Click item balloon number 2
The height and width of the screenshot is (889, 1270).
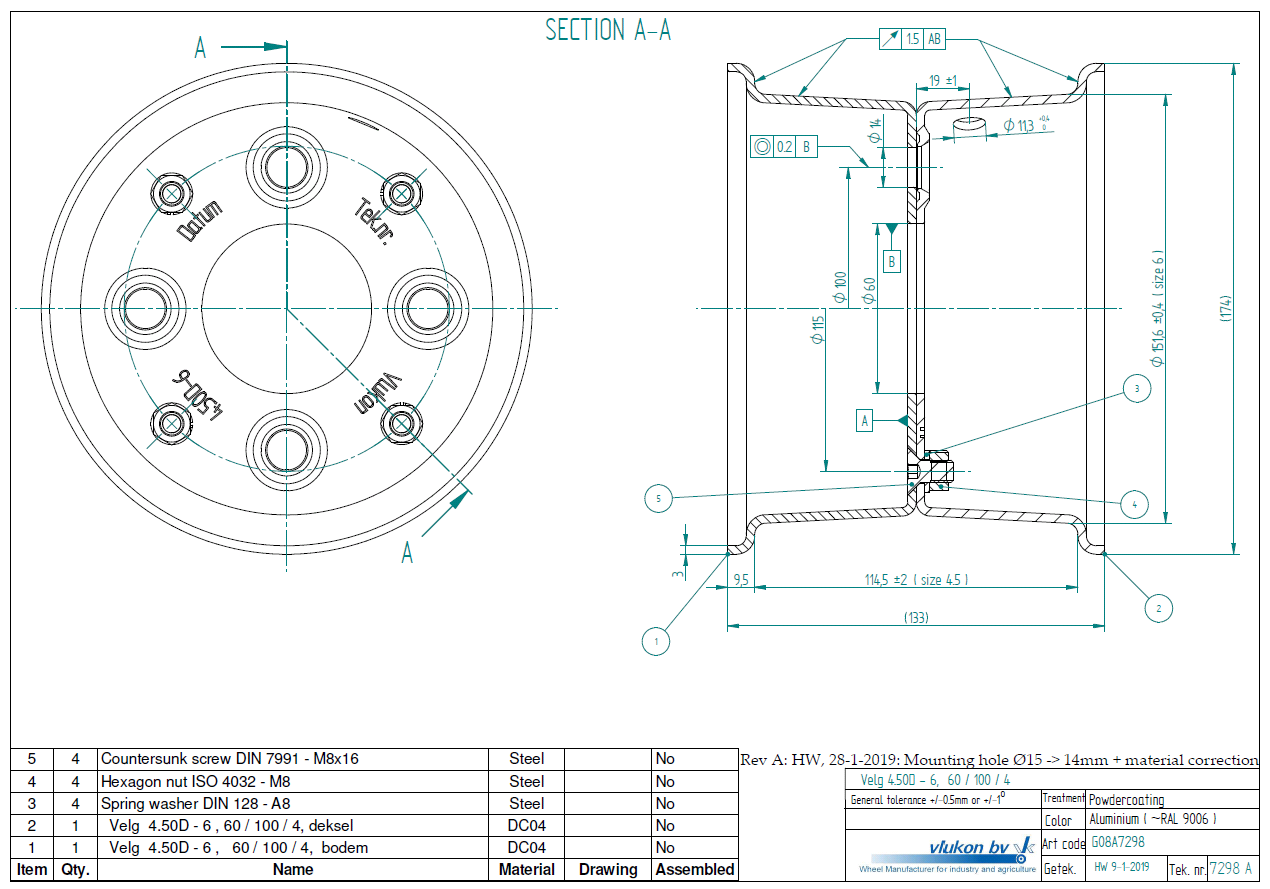(1157, 608)
